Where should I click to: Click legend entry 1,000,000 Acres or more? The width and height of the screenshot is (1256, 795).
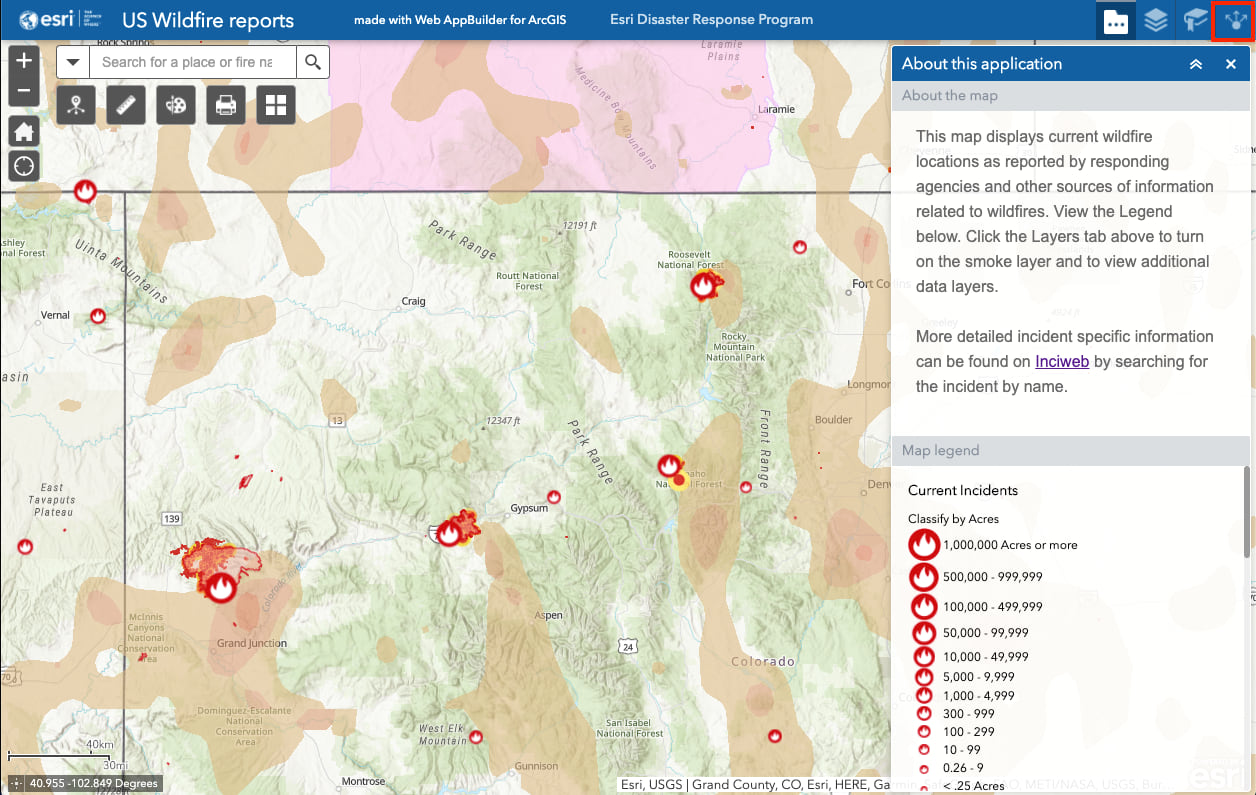pos(1010,545)
